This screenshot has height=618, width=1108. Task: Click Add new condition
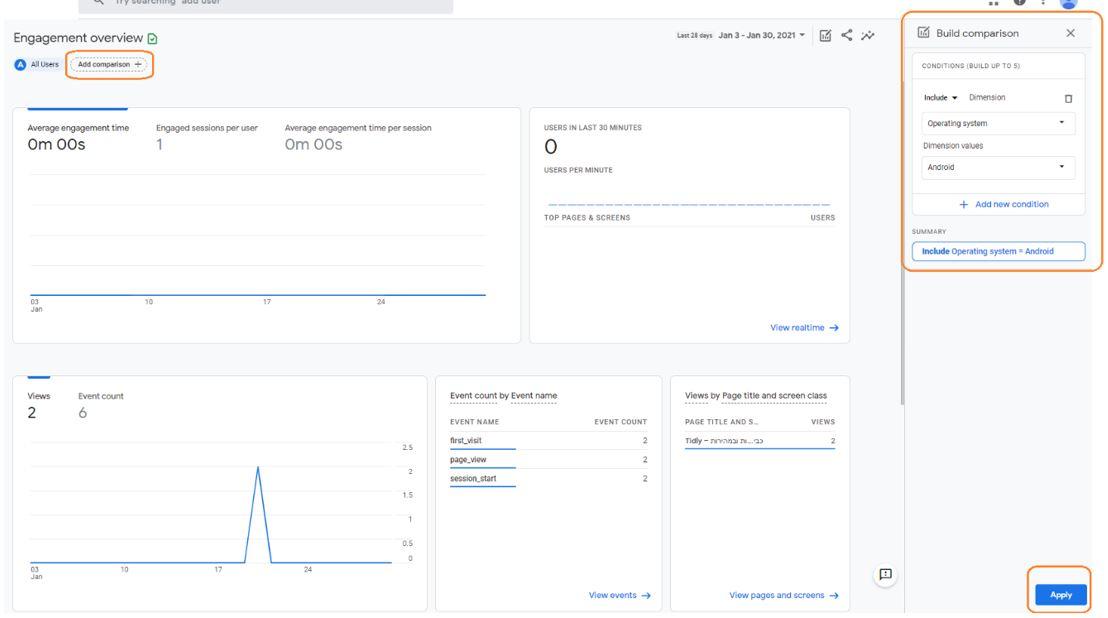[1003, 204]
